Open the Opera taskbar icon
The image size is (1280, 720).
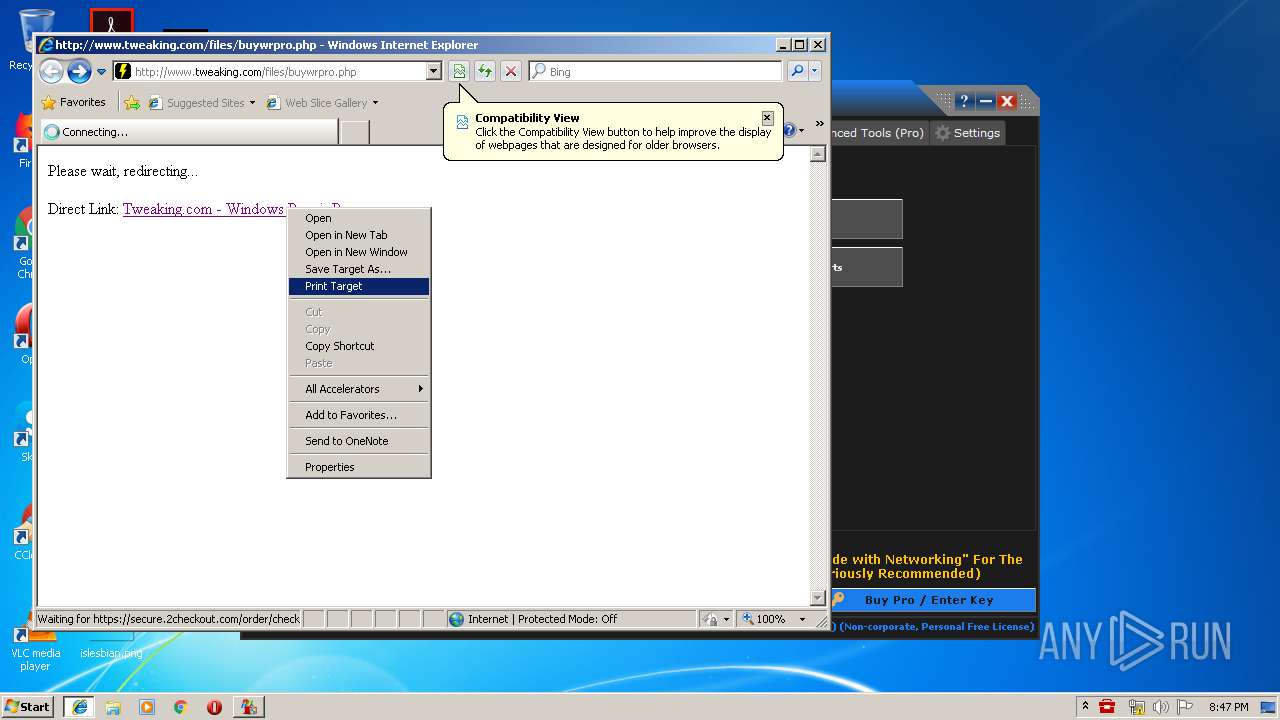214,706
